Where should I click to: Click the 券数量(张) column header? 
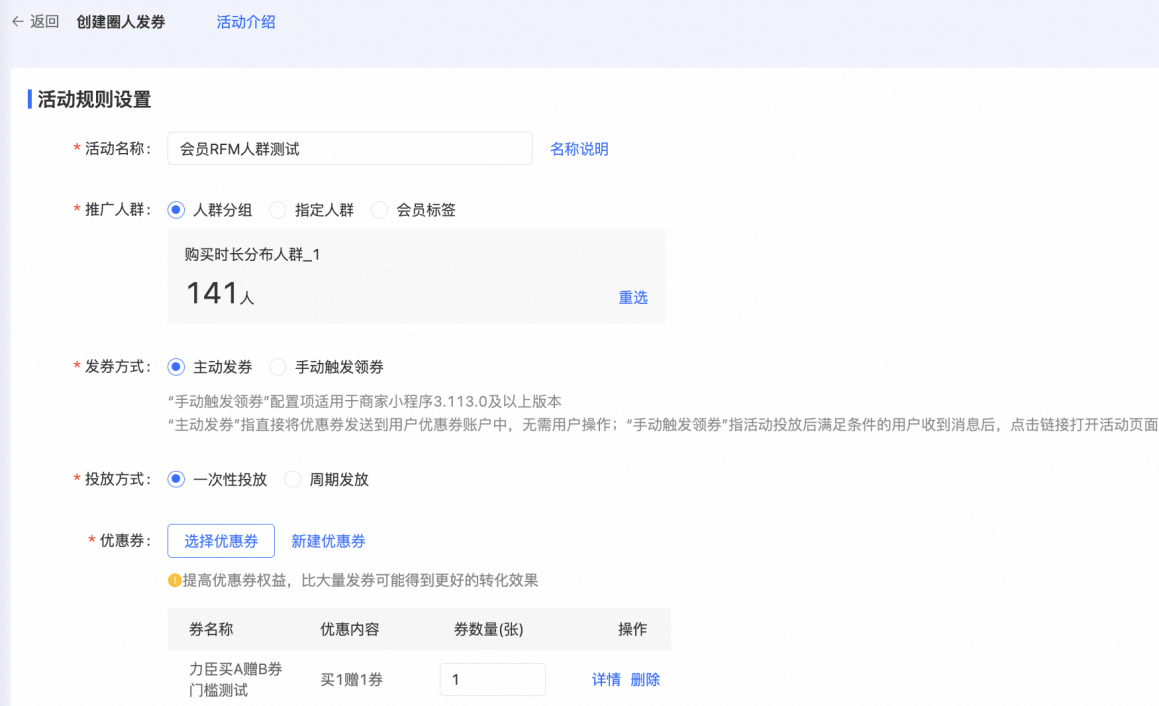coord(488,629)
